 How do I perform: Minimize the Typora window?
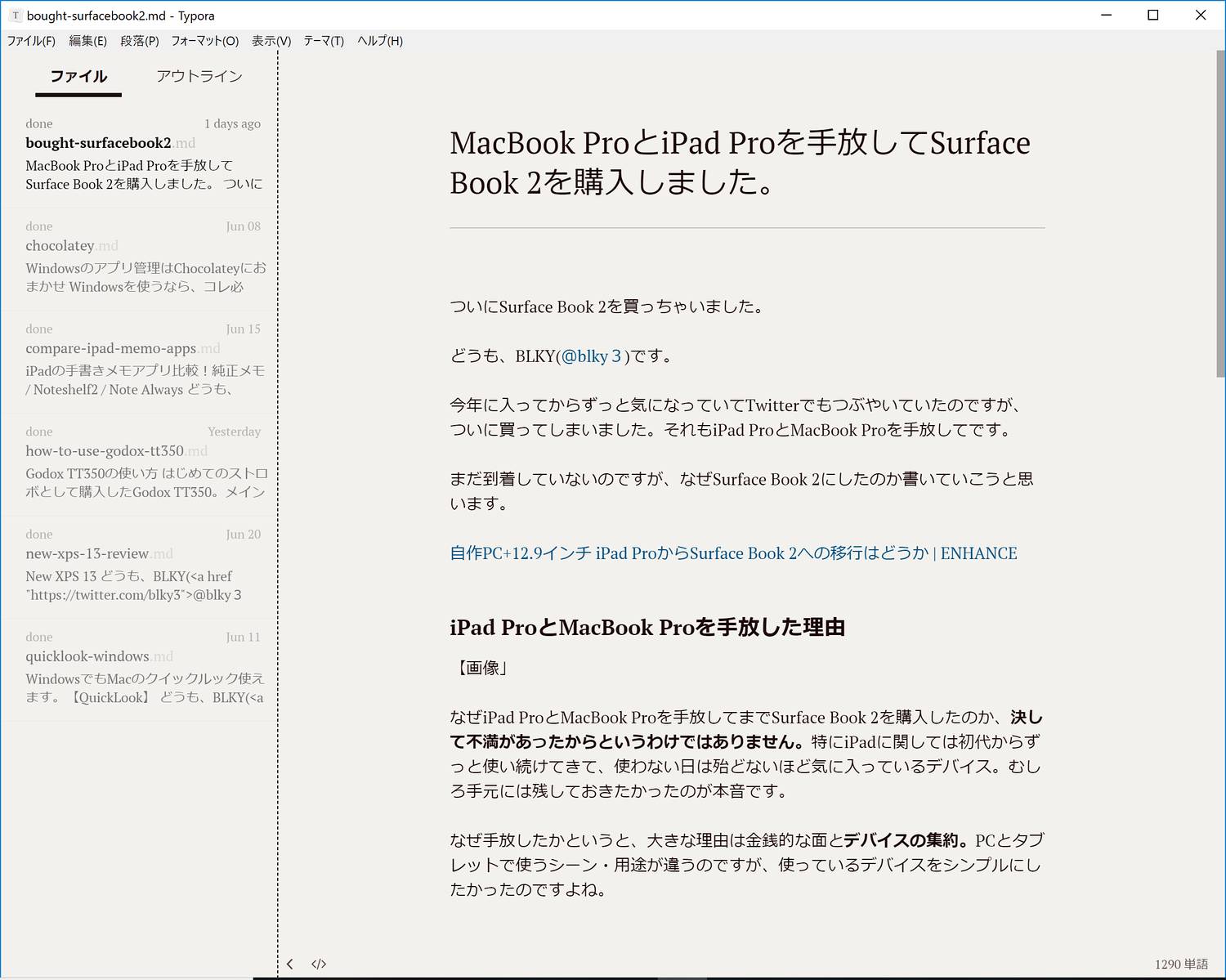click(1107, 15)
